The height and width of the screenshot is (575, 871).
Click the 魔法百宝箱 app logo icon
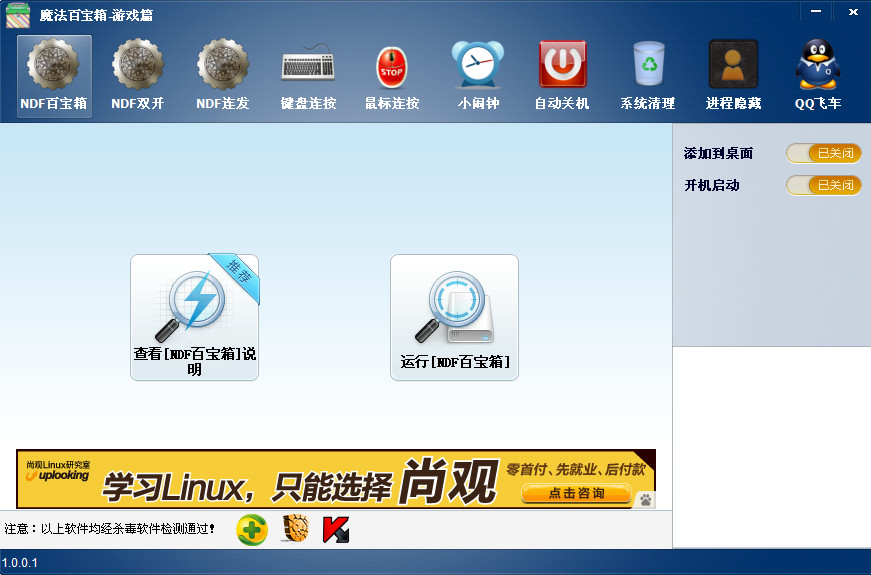(x=18, y=15)
